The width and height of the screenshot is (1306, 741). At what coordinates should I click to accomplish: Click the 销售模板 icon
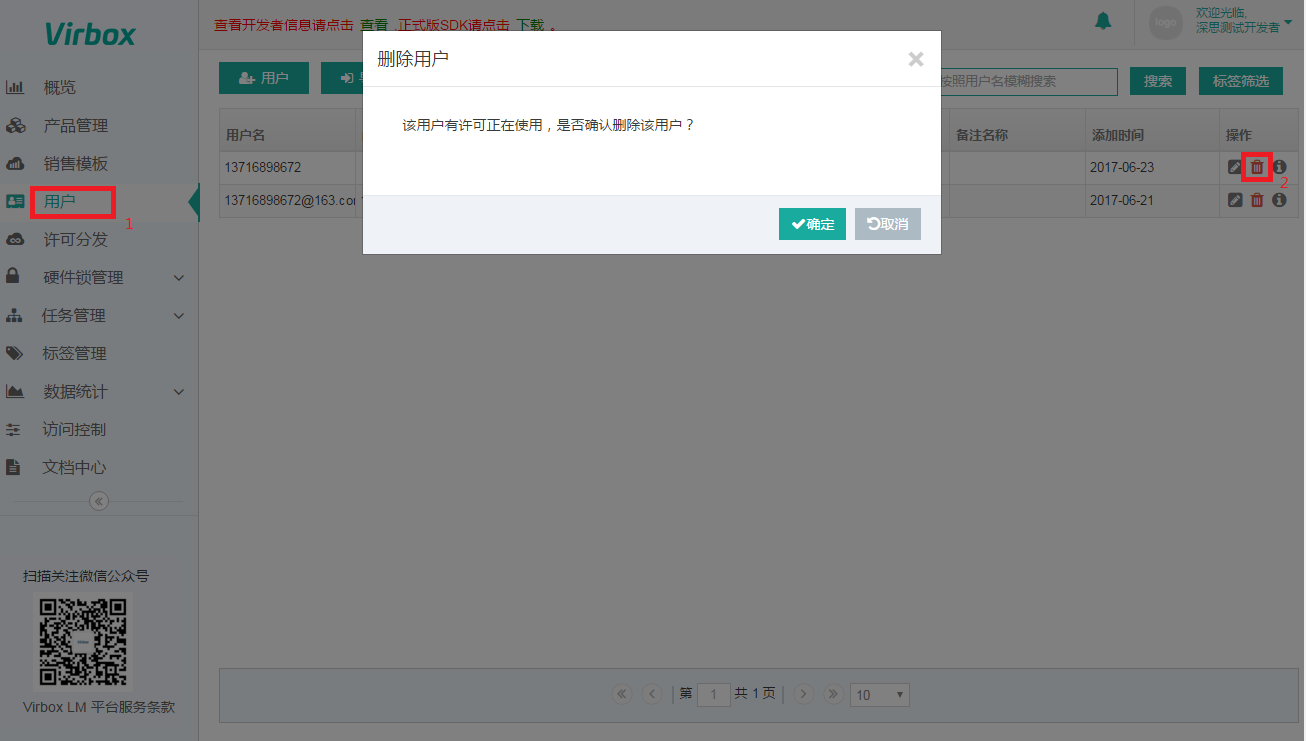coord(15,164)
